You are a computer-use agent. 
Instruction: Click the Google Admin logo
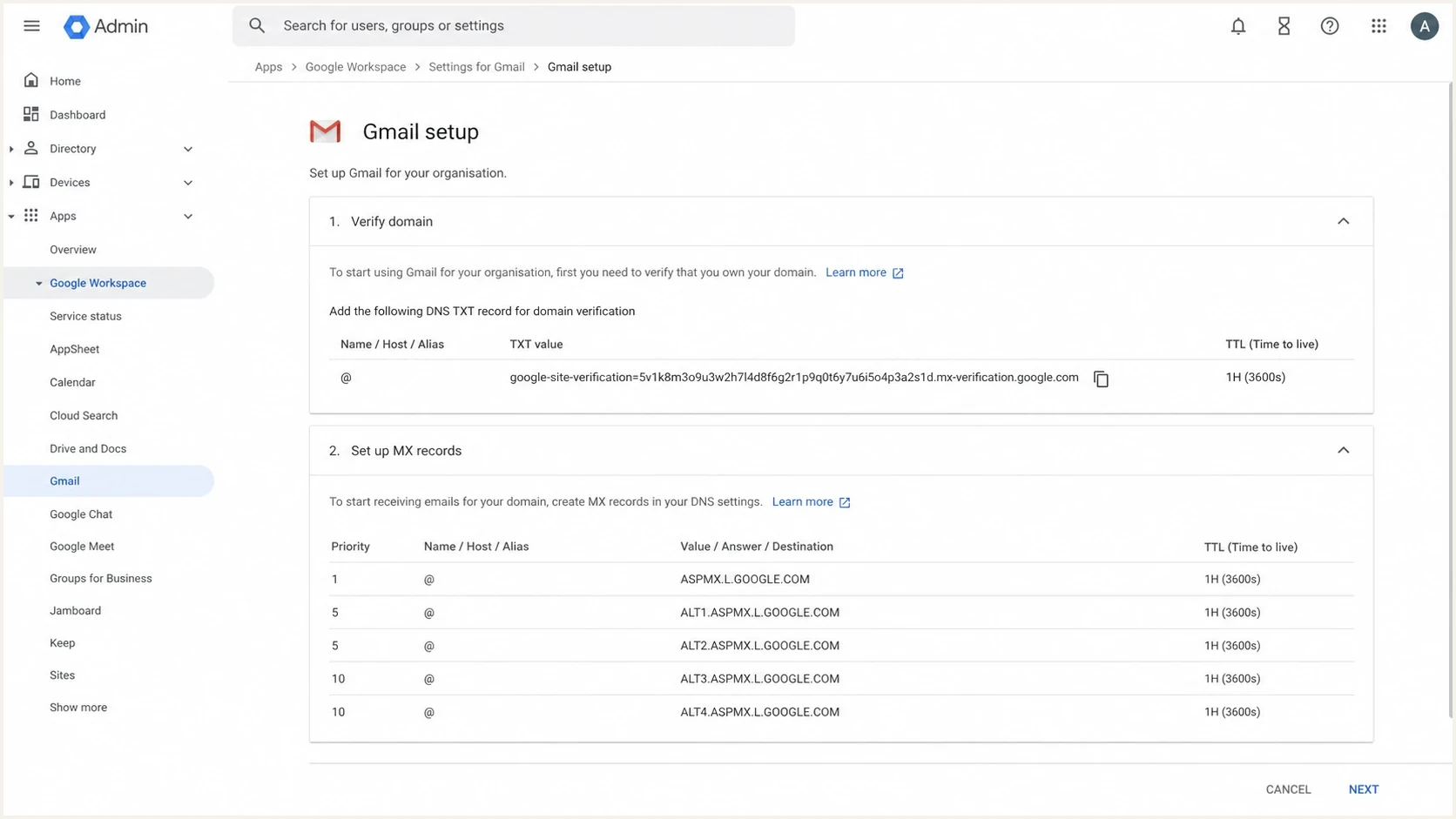[x=106, y=26]
